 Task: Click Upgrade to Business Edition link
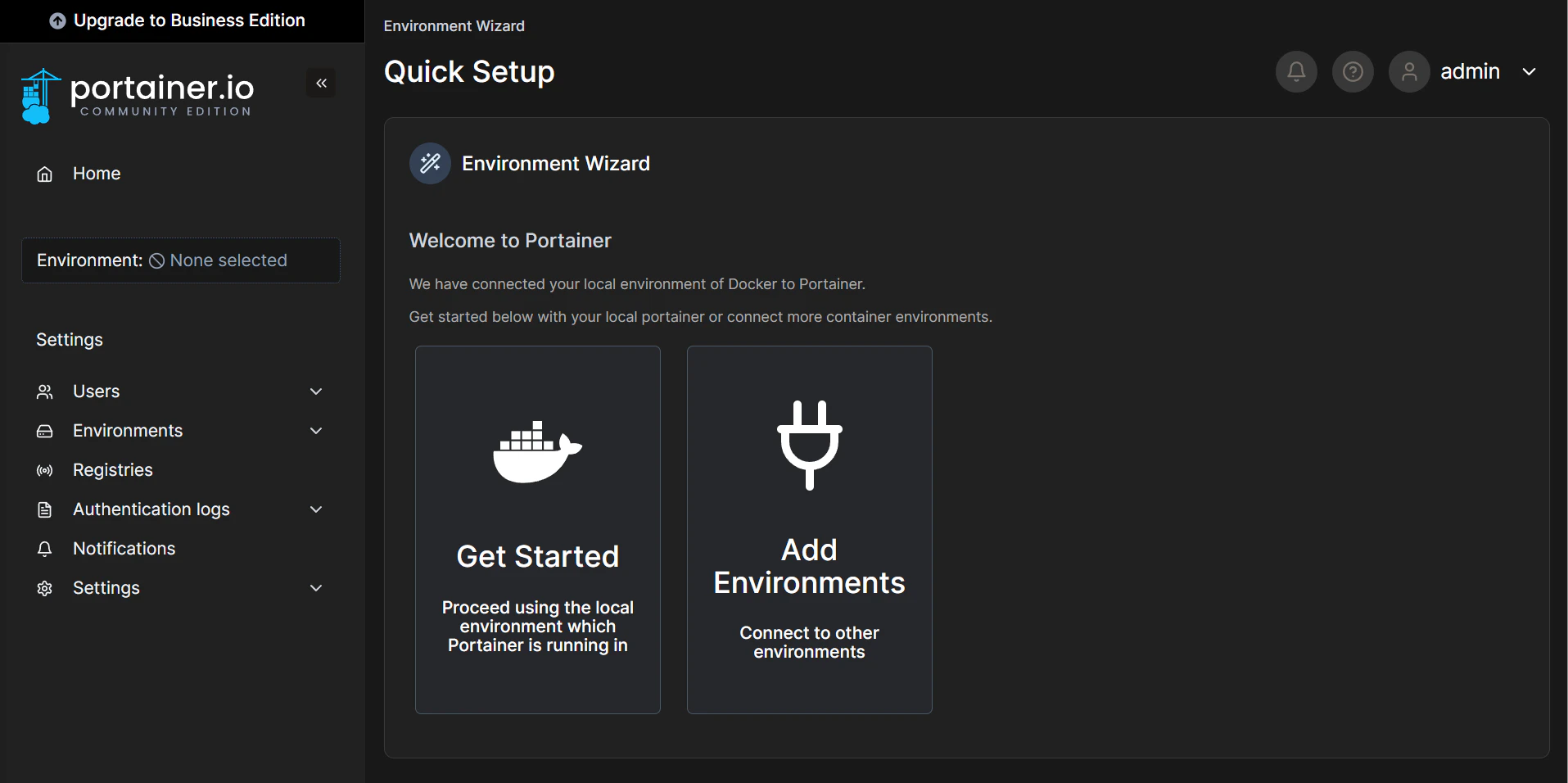189,20
